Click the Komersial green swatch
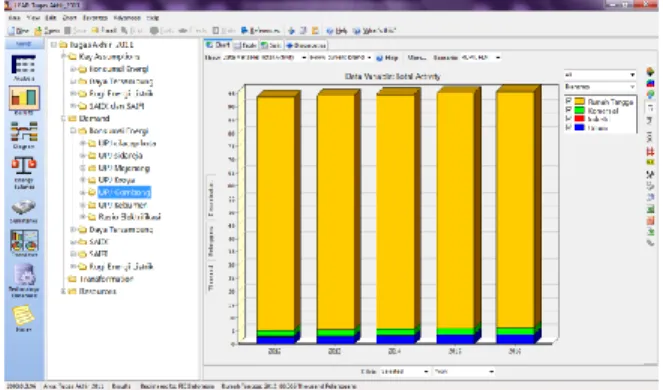663x390 pixels. point(579,110)
